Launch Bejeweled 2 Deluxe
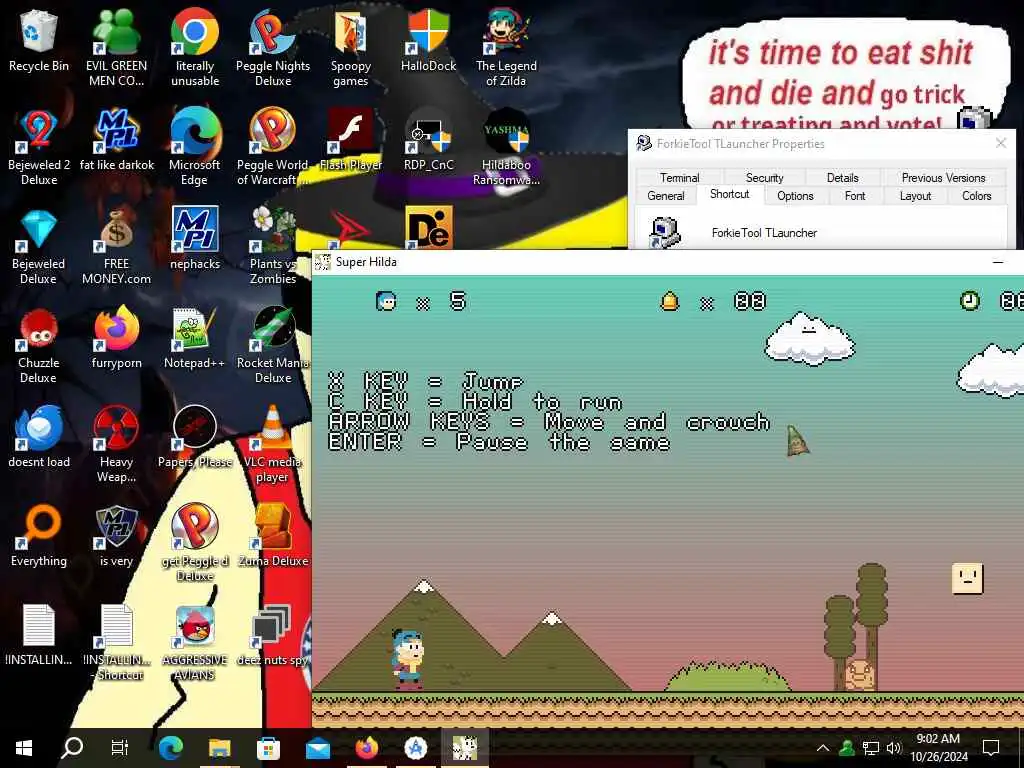The width and height of the screenshot is (1024, 768). point(39,148)
